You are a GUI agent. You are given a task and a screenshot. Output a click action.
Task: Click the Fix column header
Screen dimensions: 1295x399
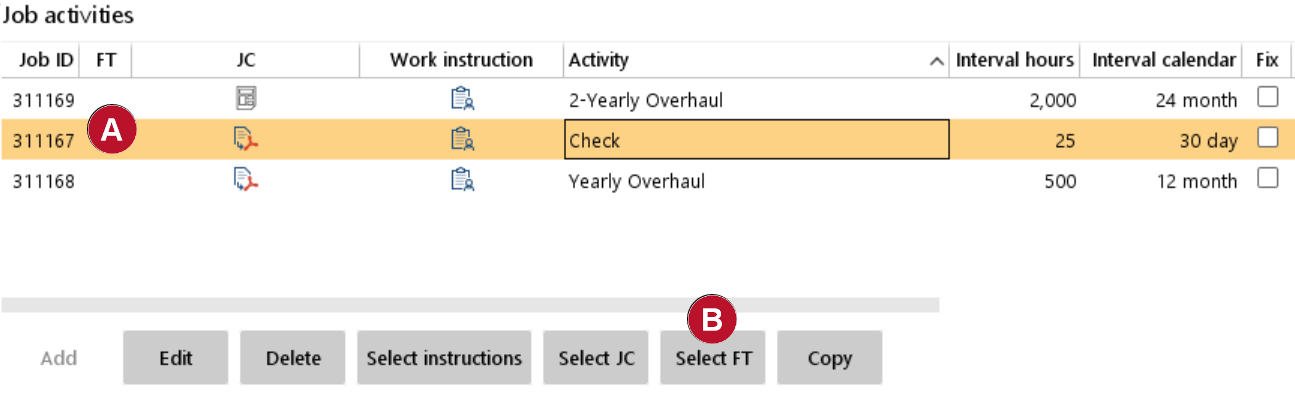(1267, 60)
